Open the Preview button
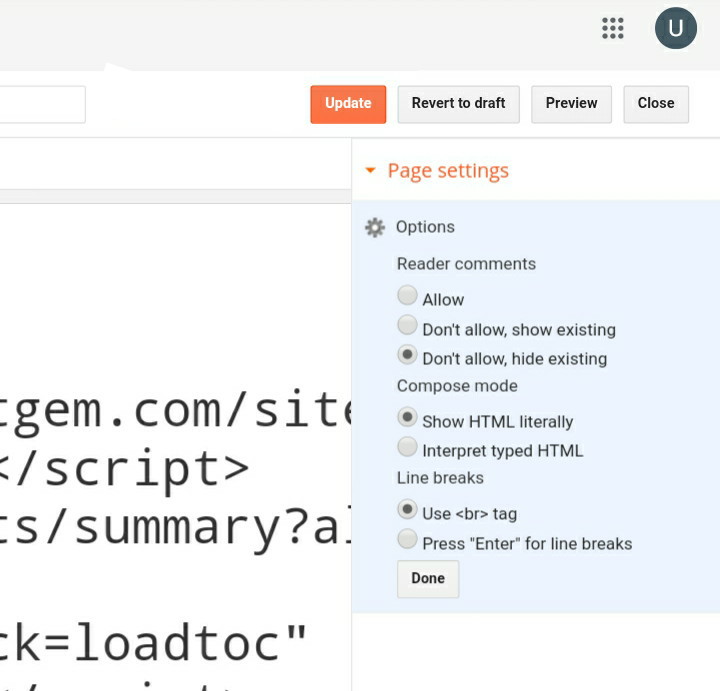The height and width of the screenshot is (691, 720). [x=571, y=104]
